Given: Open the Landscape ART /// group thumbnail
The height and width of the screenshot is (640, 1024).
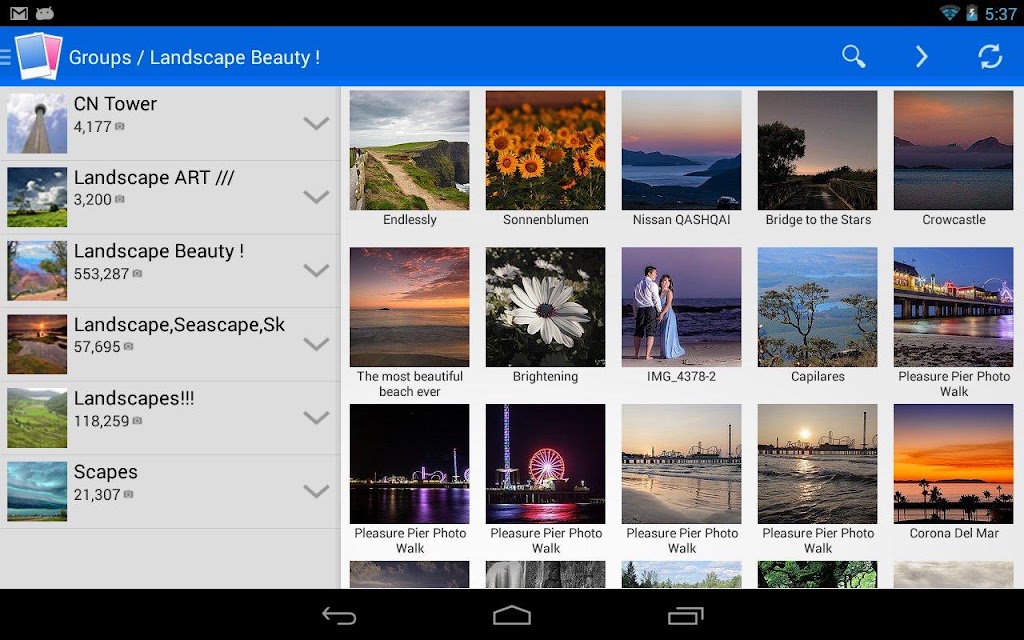Looking at the screenshot, I should 37,197.
